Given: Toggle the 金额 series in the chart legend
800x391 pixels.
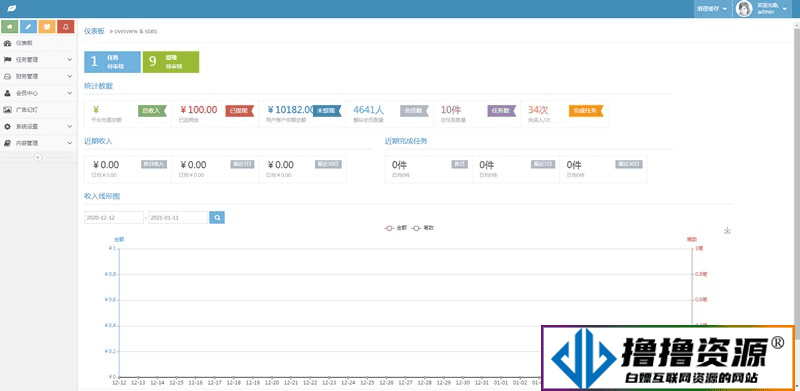Looking at the screenshot, I should (x=395, y=228).
